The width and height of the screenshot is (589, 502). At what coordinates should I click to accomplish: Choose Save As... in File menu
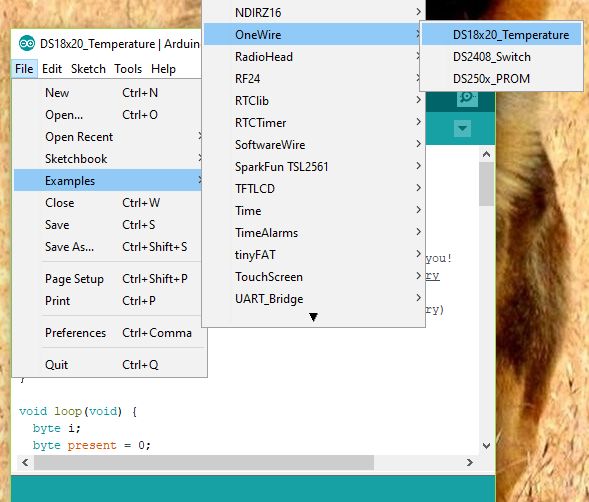[x=108, y=246]
